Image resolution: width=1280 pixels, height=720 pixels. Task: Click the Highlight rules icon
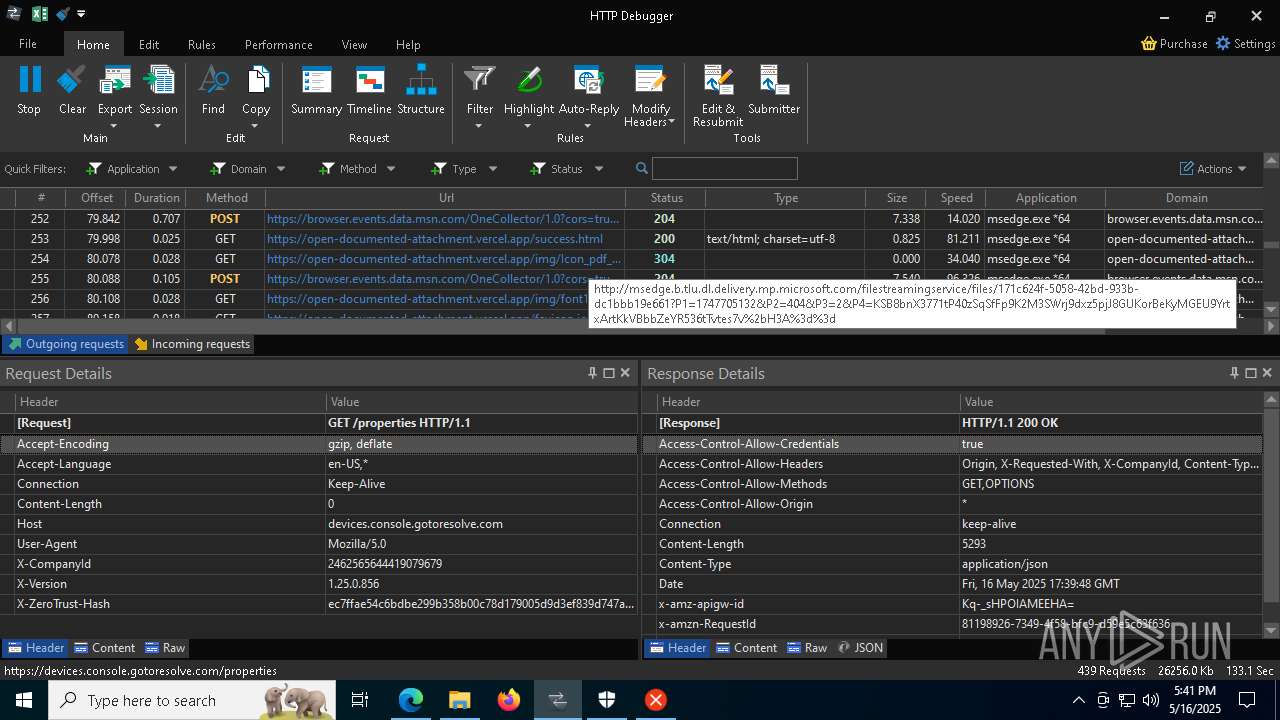529,81
